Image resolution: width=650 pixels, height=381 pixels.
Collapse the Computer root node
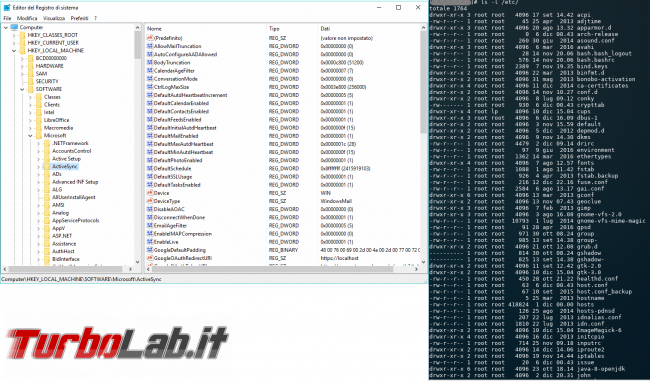(x=6, y=27)
